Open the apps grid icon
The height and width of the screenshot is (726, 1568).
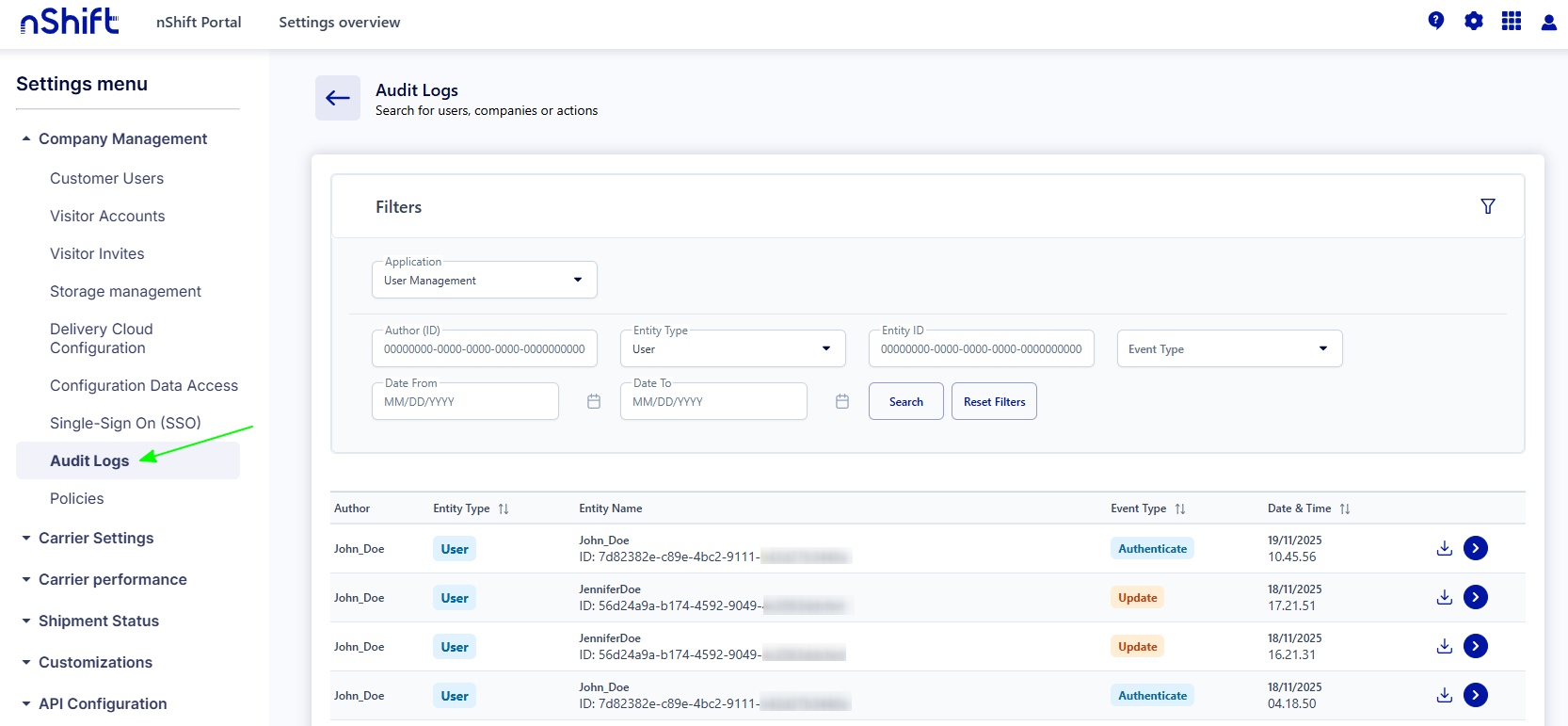point(1511,21)
